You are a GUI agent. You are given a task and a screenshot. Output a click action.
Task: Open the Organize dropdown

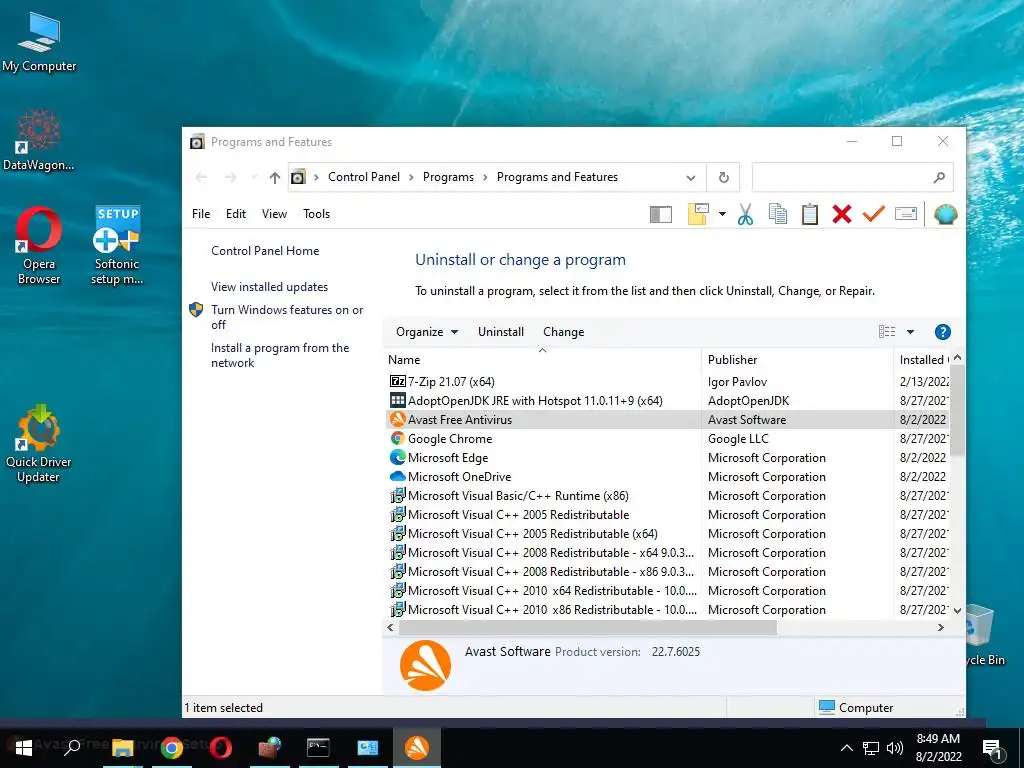(426, 332)
